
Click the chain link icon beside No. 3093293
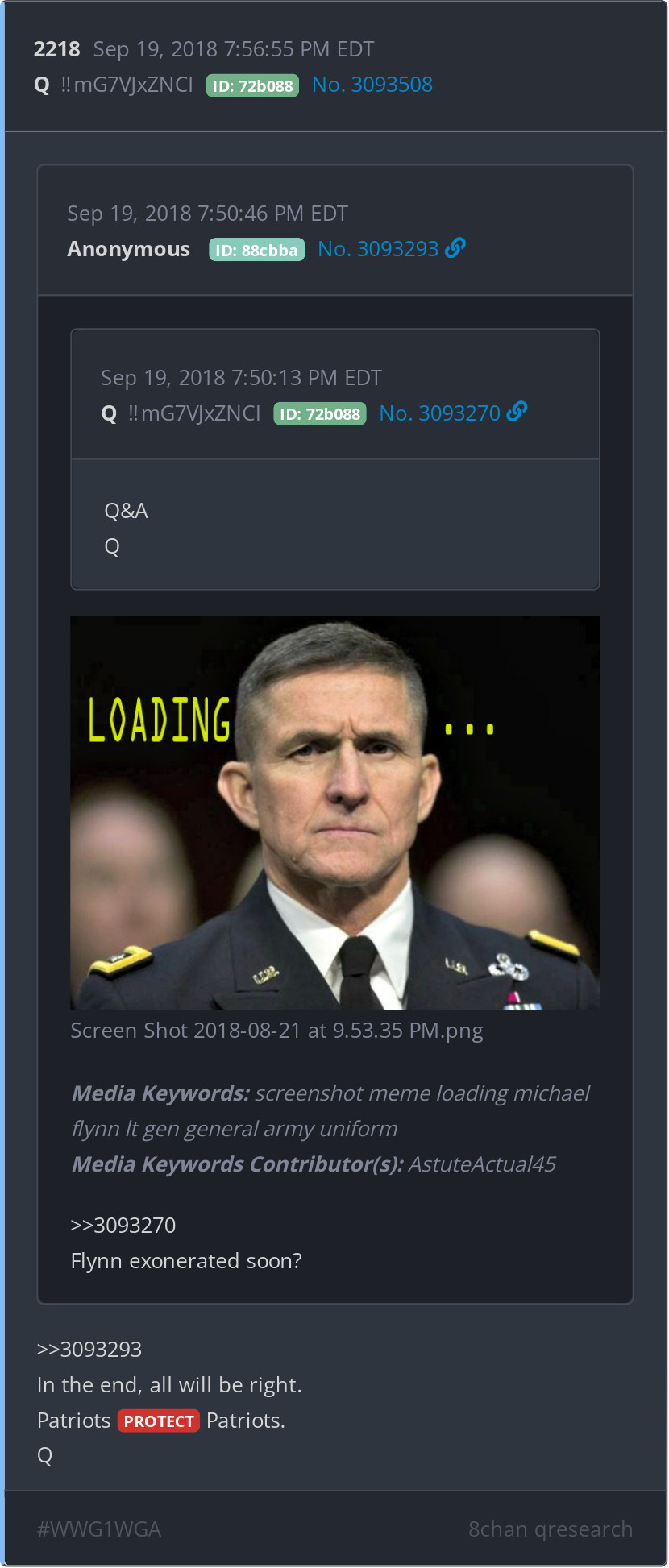click(455, 248)
